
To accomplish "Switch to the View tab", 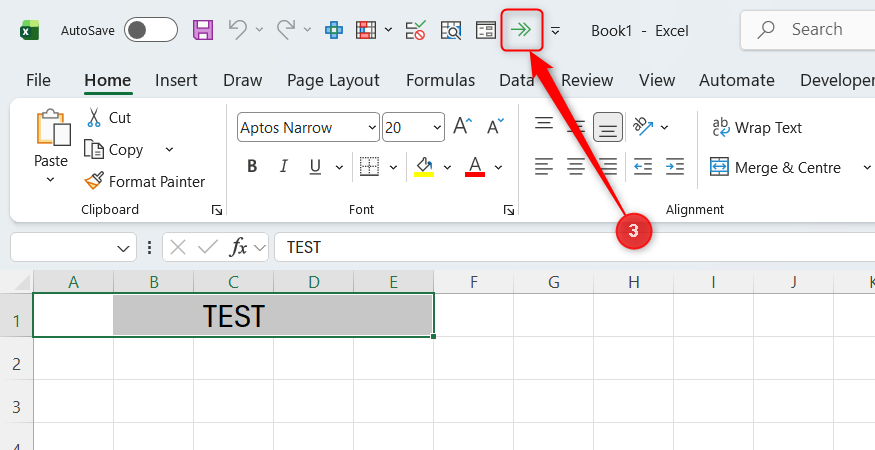I will tap(657, 80).
